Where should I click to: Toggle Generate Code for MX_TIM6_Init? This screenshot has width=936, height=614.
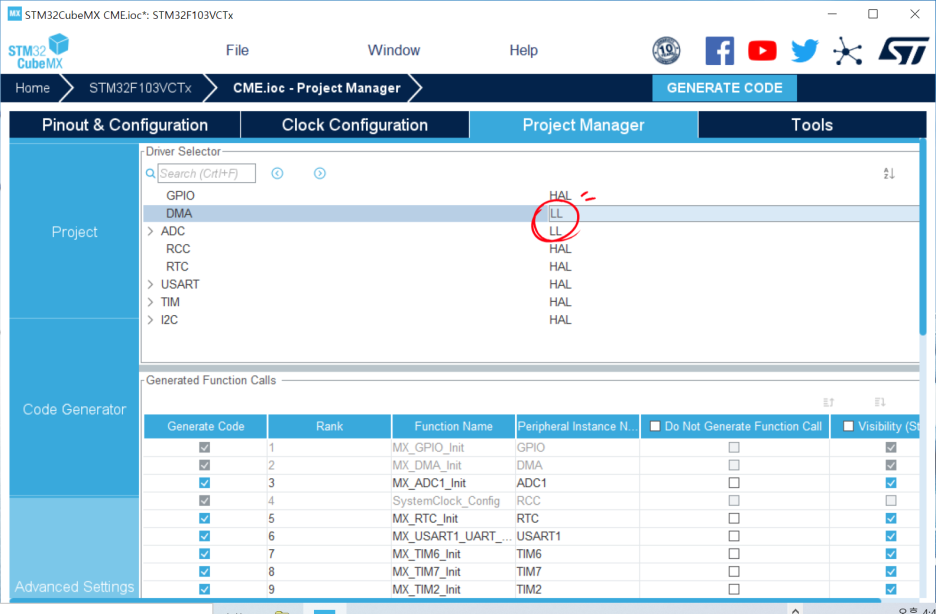(204, 554)
